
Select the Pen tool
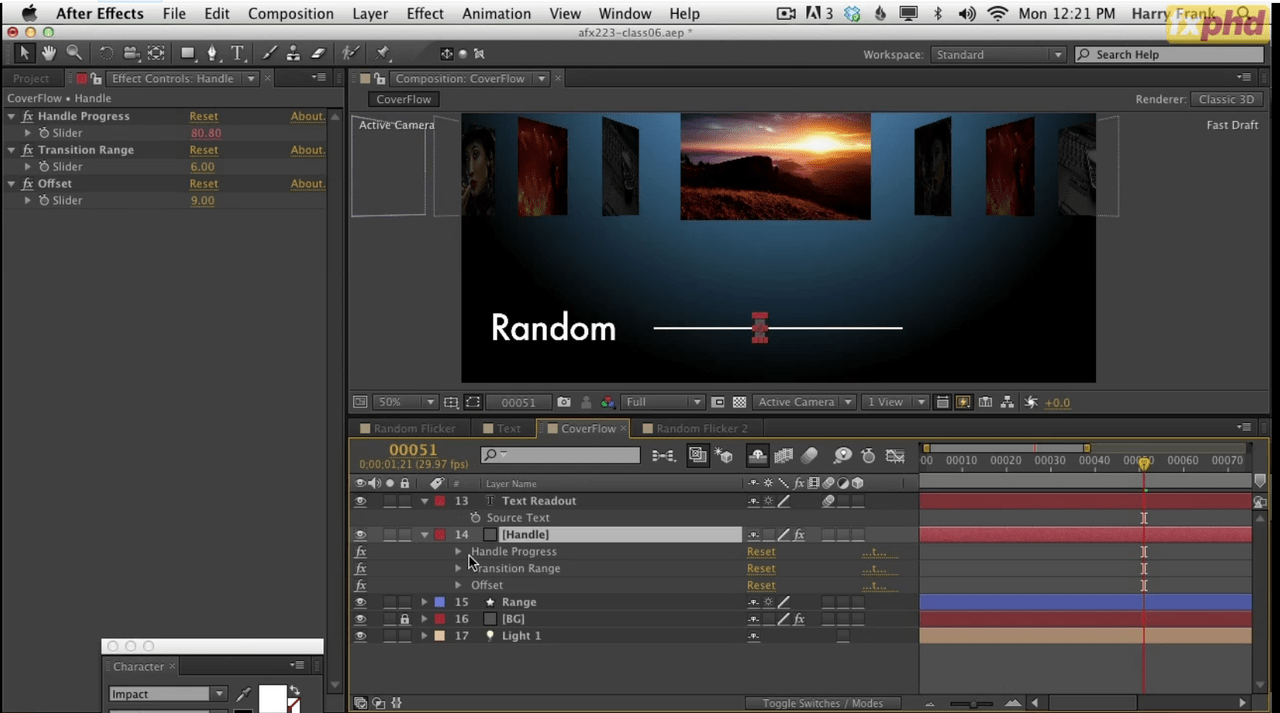tap(212, 53)
